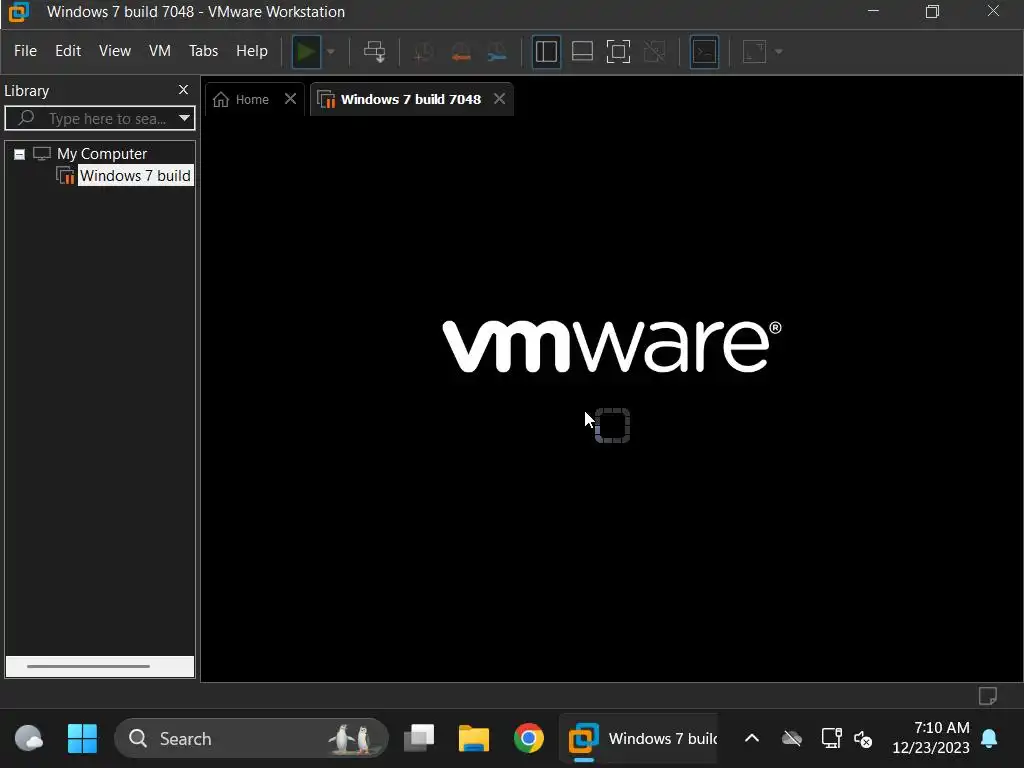Viewport: 1024px width, 768px height.
Task: Open the notification bell icon
Action: (x=989, y=739)
